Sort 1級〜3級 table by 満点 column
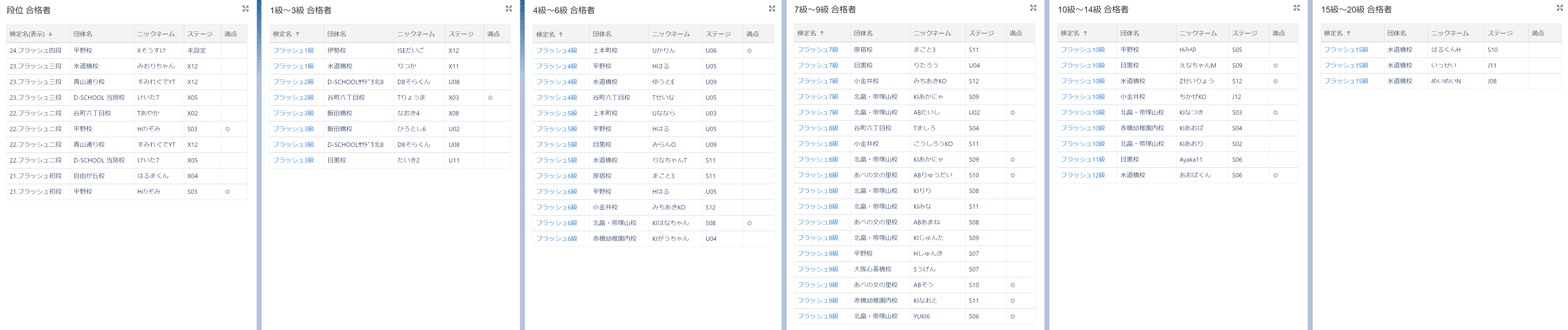Viewport: 1568px width, 330px height. (x=494, y=34)
